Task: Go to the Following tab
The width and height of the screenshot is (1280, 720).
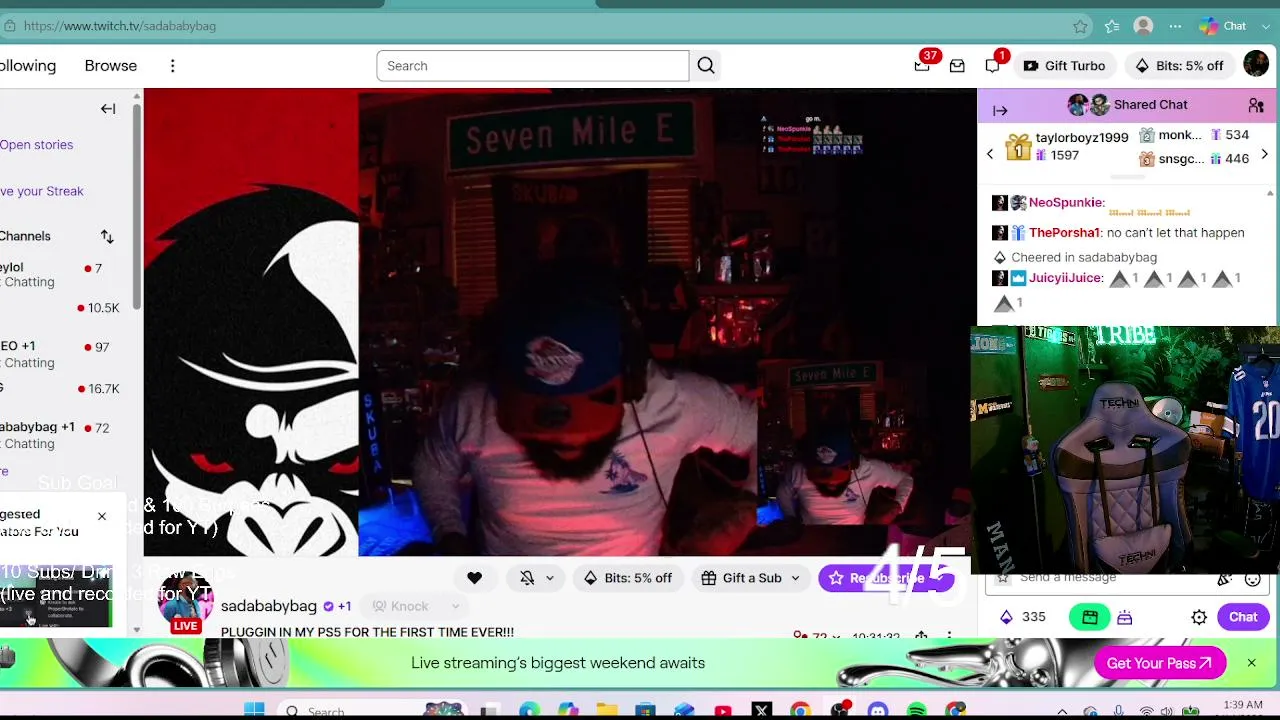Action: click(28, 66)
